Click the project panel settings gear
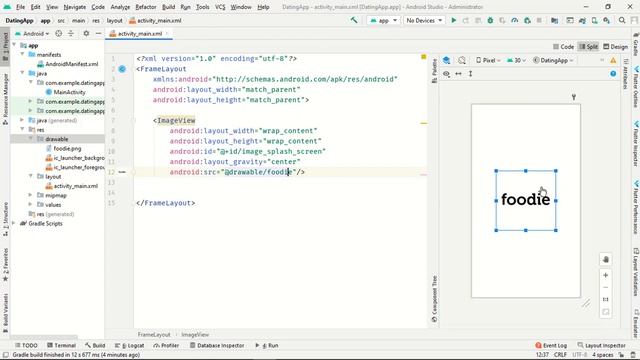Image resolution: width=640 pixels, height=360 pixels. [x=86, y=33]
